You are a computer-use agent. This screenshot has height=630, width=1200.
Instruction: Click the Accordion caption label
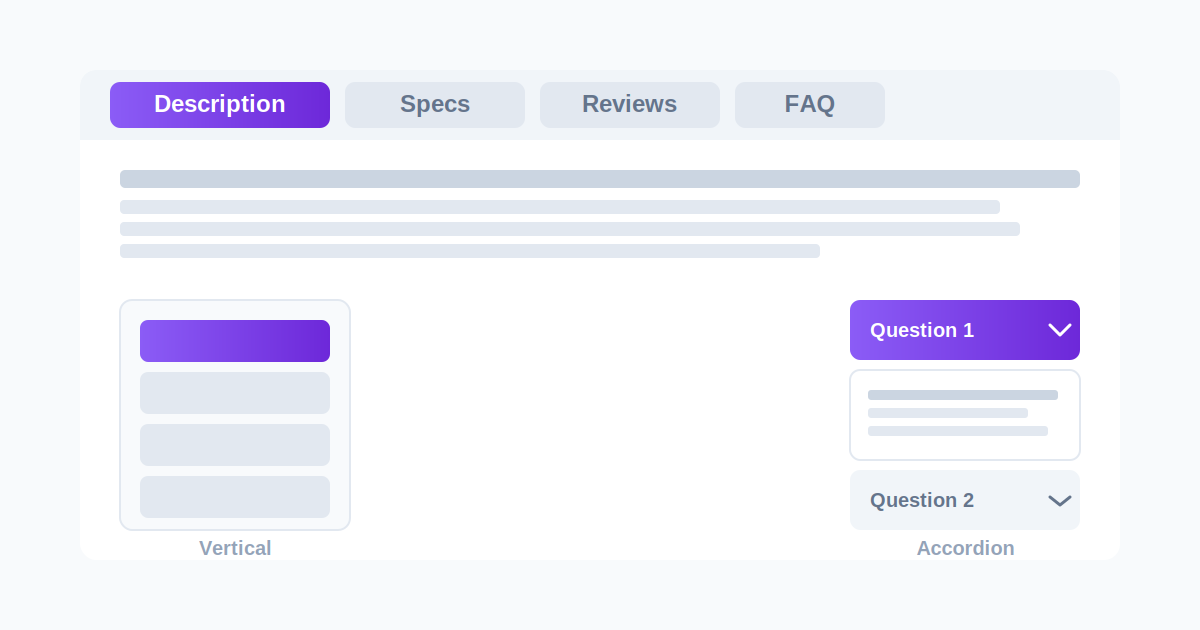966,548
